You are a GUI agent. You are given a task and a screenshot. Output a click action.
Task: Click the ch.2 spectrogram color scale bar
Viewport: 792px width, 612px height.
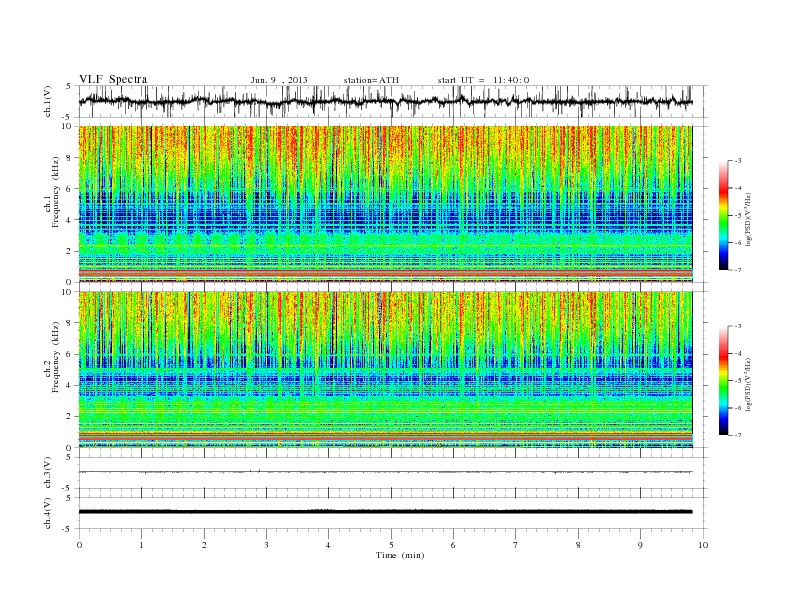[723, 380]
